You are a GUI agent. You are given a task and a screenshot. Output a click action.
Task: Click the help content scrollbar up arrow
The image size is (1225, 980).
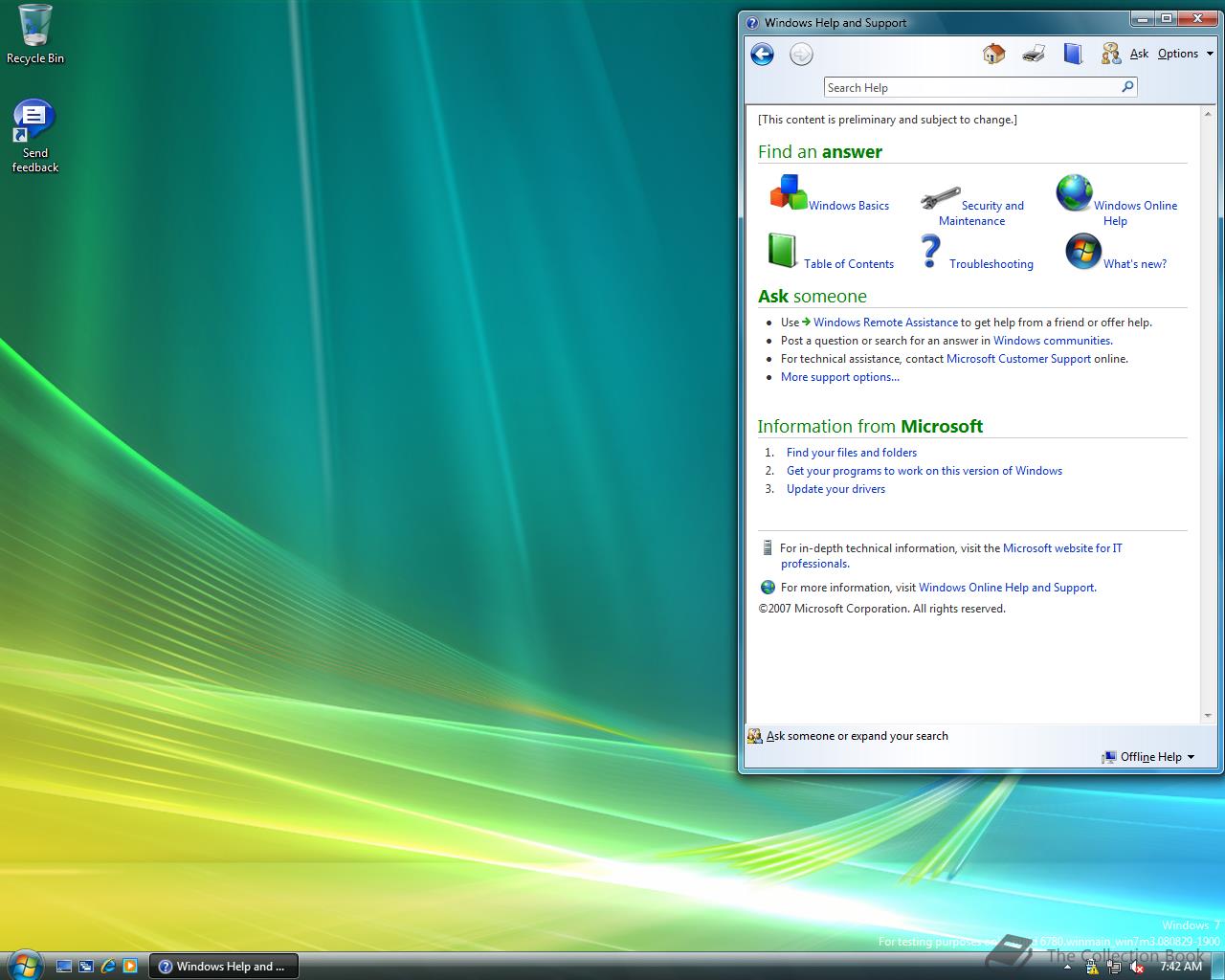[1208, 112]
